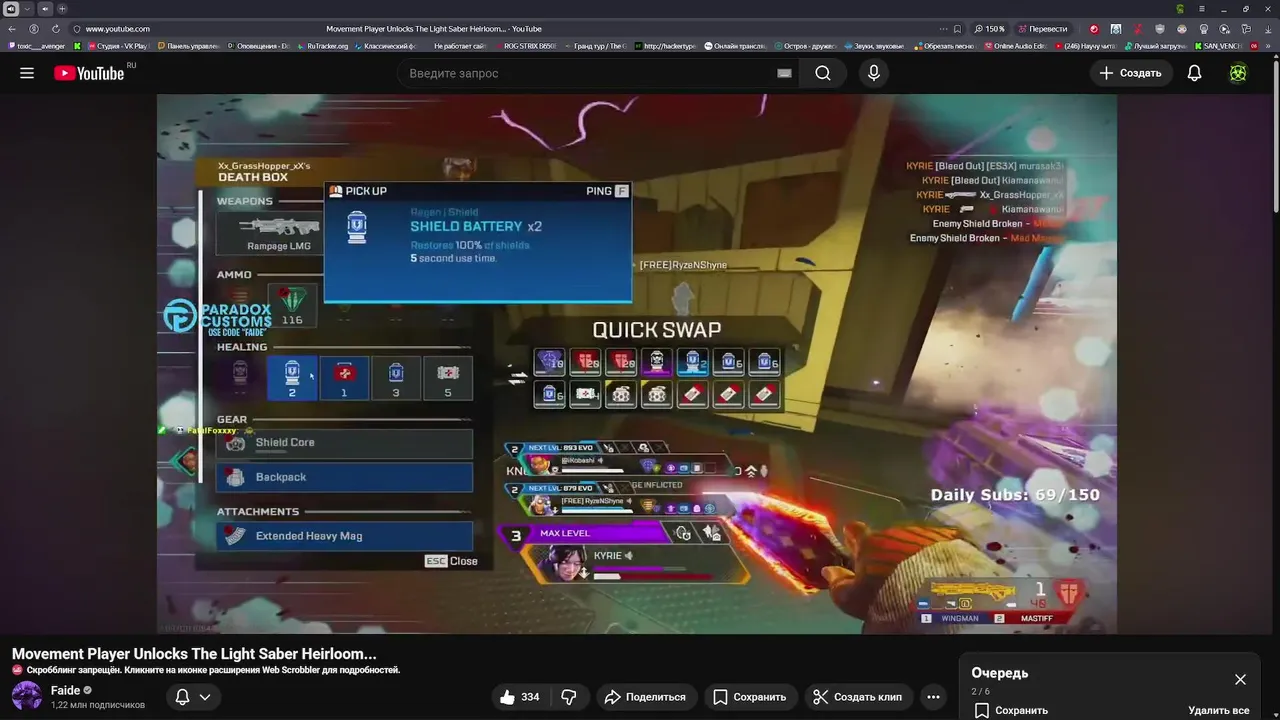
Task: Open the Студия - VK Play bookmark
Action: pyautogui.click(x=117, y=46)
